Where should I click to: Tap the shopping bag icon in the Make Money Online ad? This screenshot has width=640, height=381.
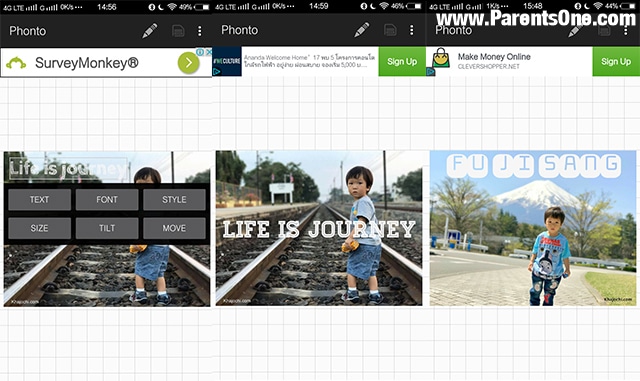tap(441, 58)
